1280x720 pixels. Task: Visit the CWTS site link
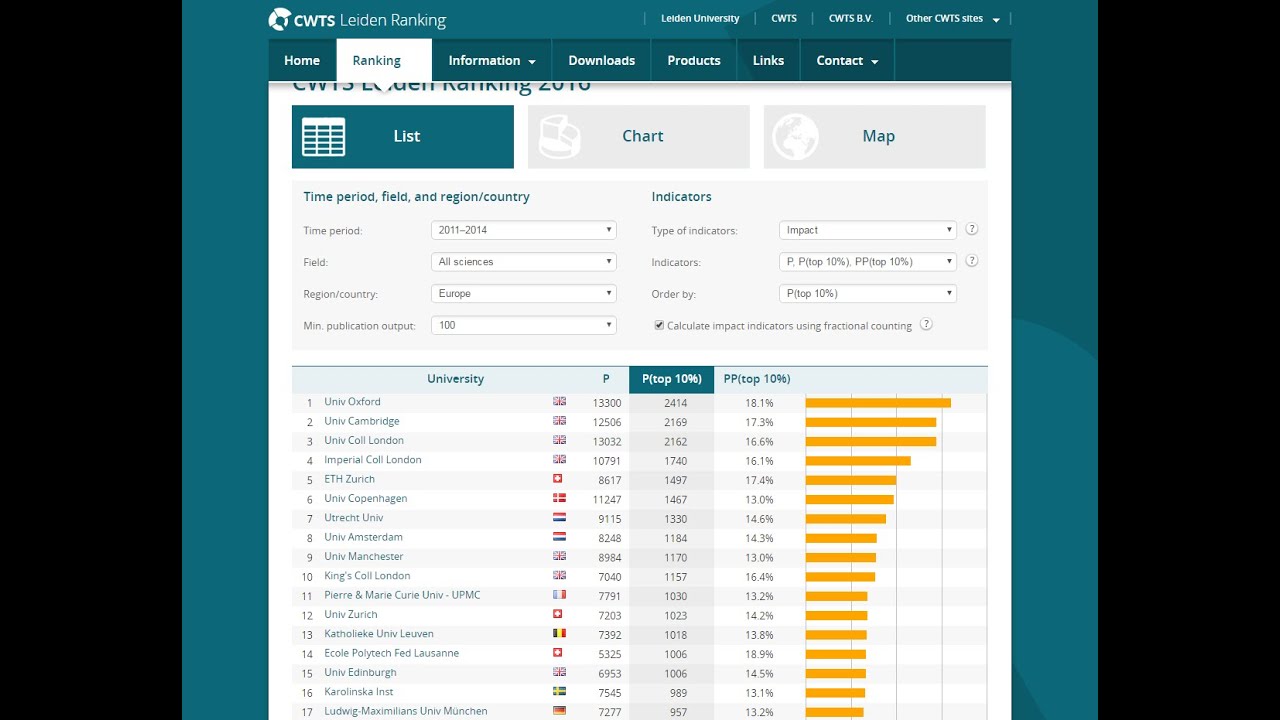coord(784,18)
